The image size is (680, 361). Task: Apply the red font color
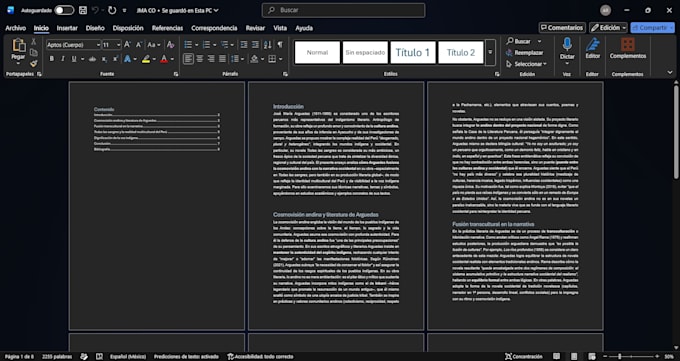164,59
